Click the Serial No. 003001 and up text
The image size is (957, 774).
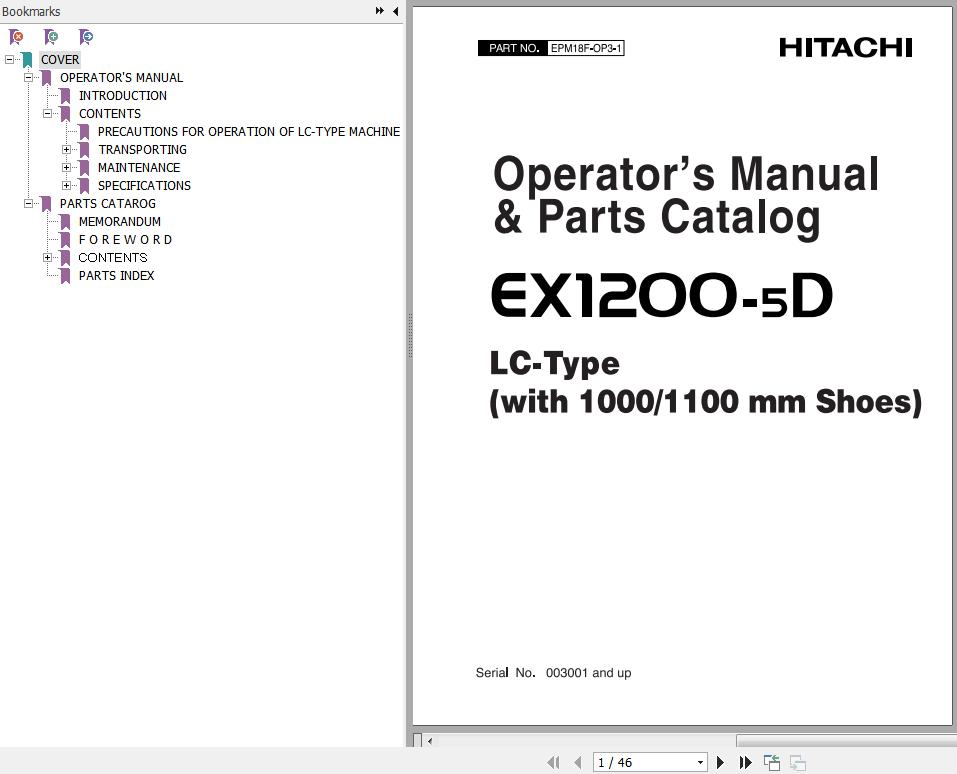click(x=554, y=673)
